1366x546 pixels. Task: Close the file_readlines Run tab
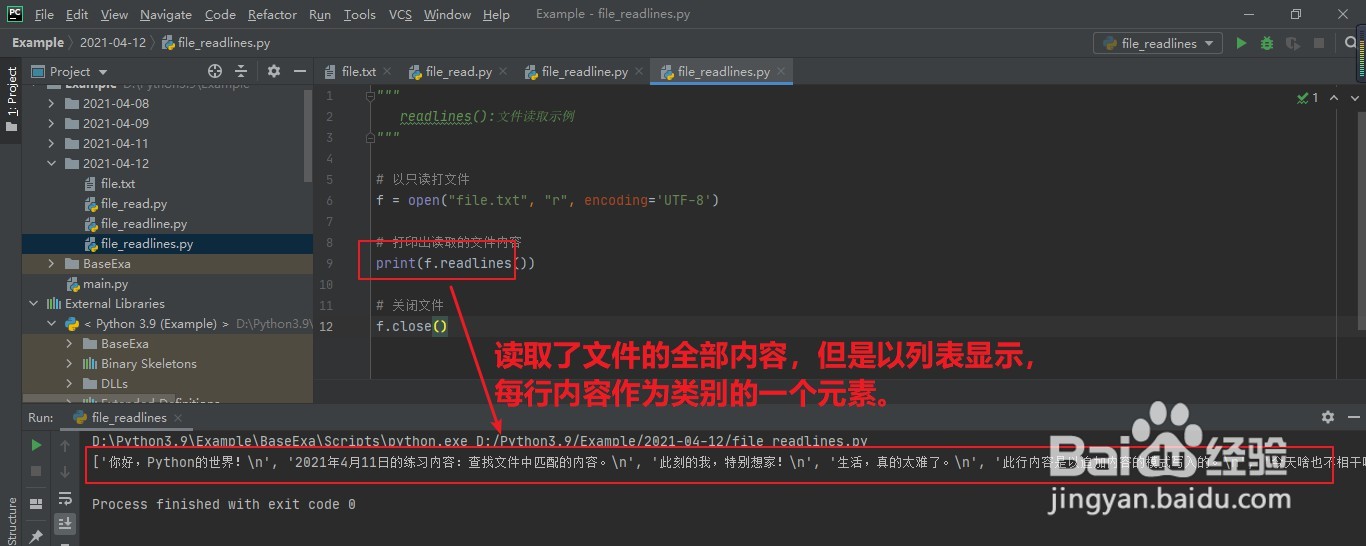click(x=178, y=418)
